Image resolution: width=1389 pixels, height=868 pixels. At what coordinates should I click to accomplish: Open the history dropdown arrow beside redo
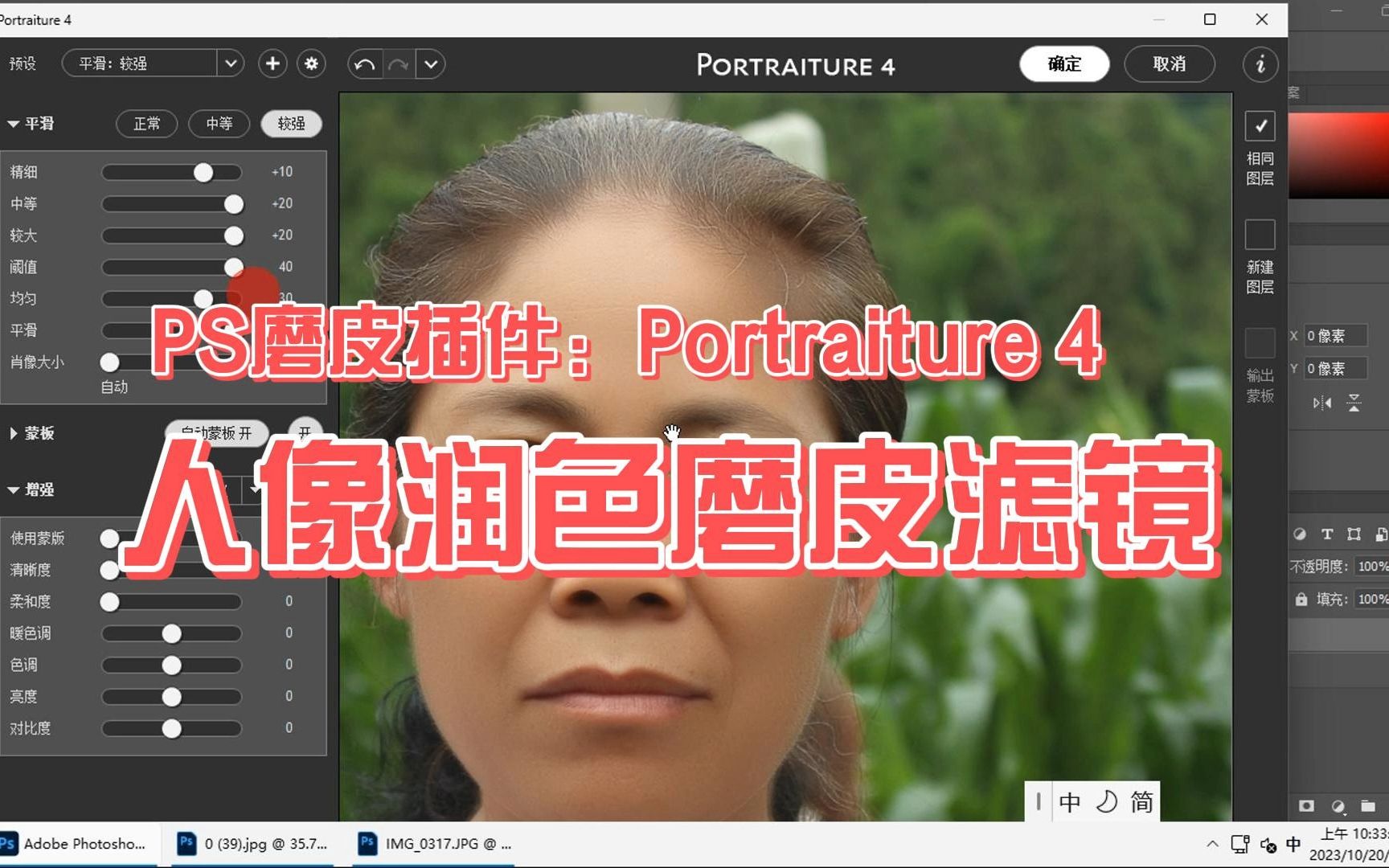pyautogui.click(x=431, y=64)
